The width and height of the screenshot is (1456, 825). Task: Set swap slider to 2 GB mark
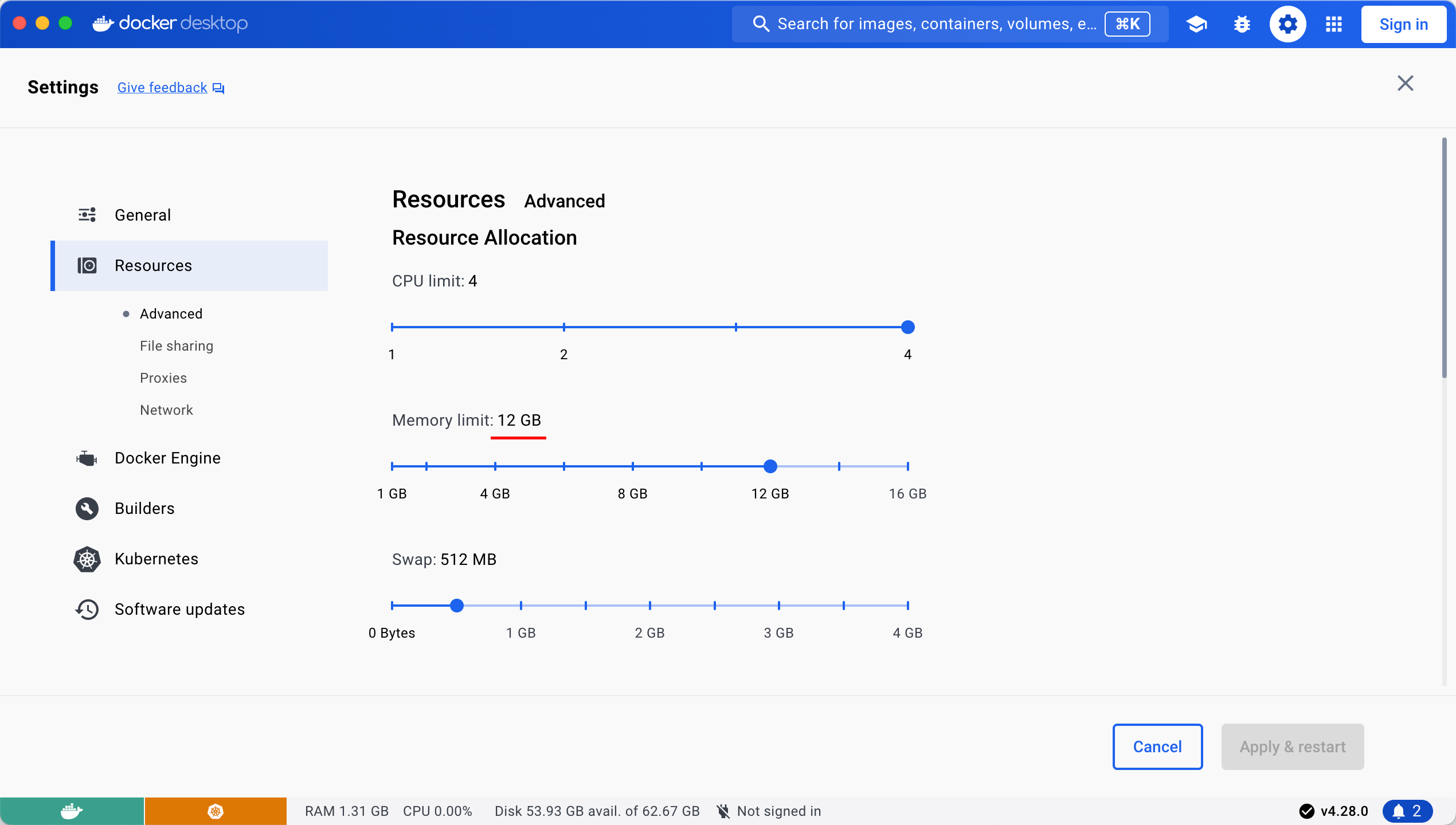coord(649,606)
